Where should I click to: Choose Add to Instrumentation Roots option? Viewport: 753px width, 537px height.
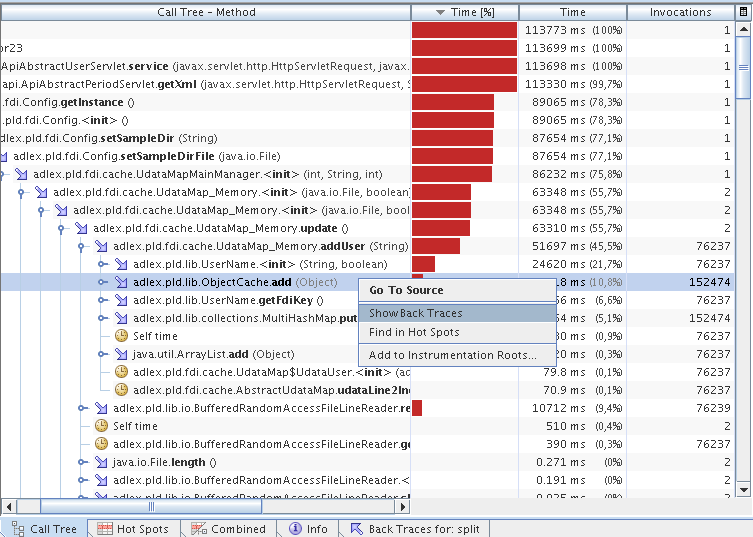click(457, 355)
